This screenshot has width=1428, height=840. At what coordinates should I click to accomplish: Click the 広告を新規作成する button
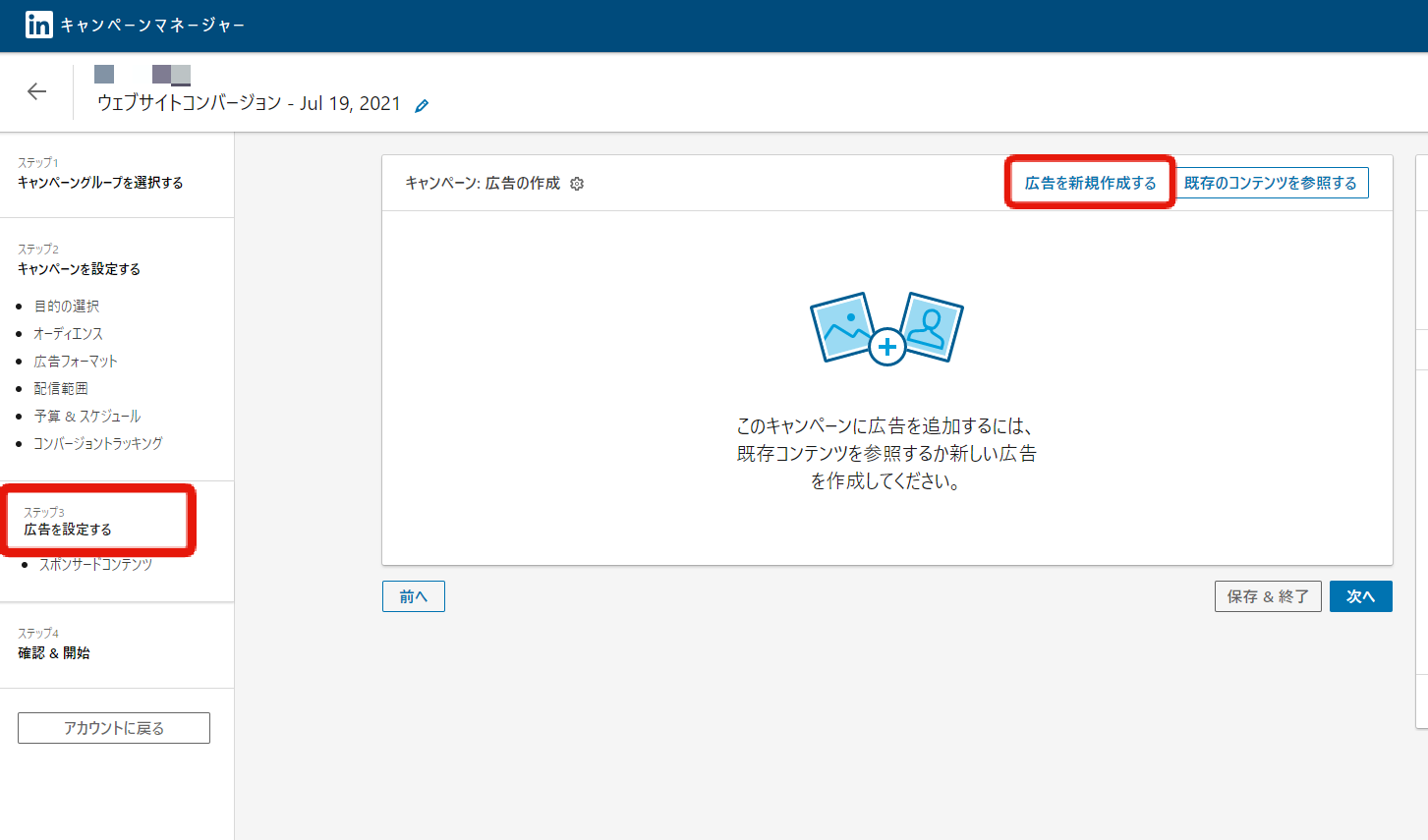(x=1090, y=183)
